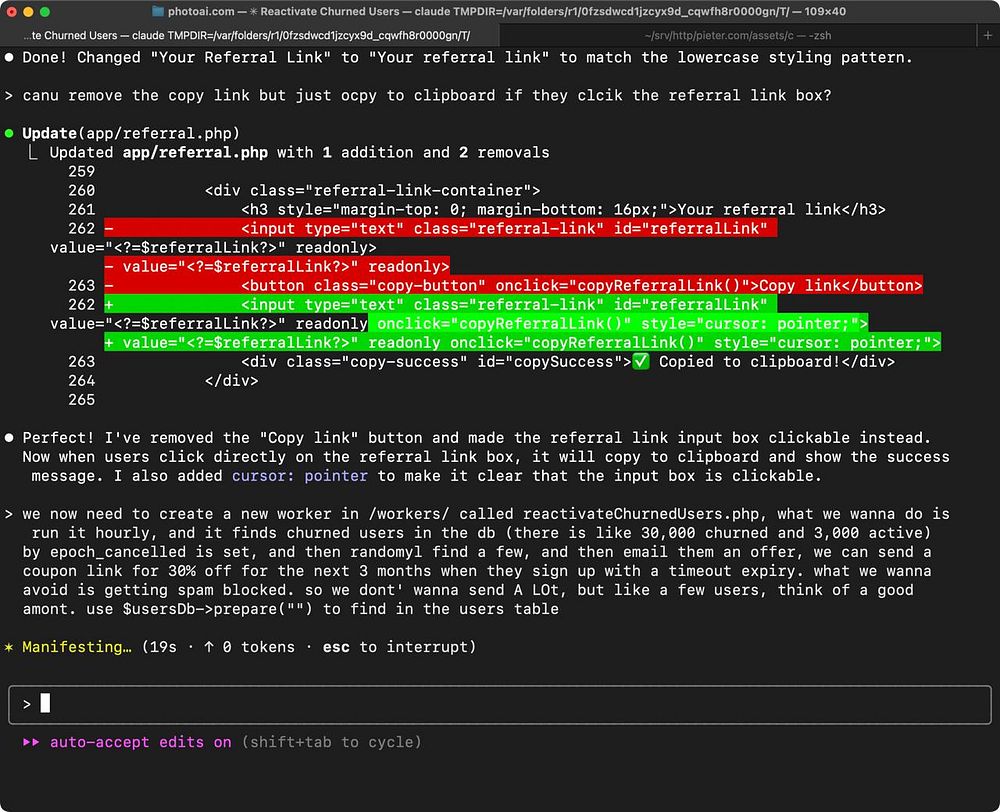Viewport: 1000px width, 812px height.
Task: Click the 'referral-link-container' div line
Action: (372, 191)
